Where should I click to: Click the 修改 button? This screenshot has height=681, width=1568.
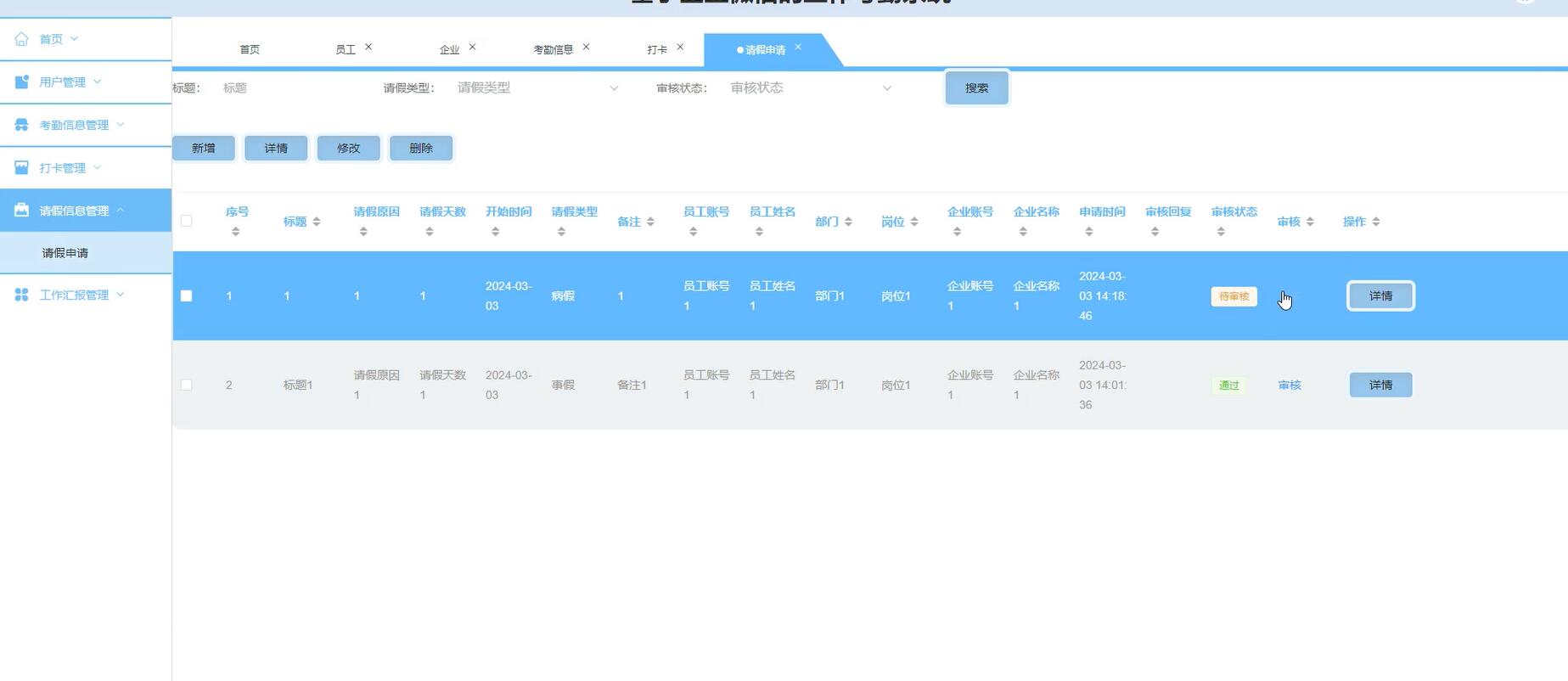(349, 148)
